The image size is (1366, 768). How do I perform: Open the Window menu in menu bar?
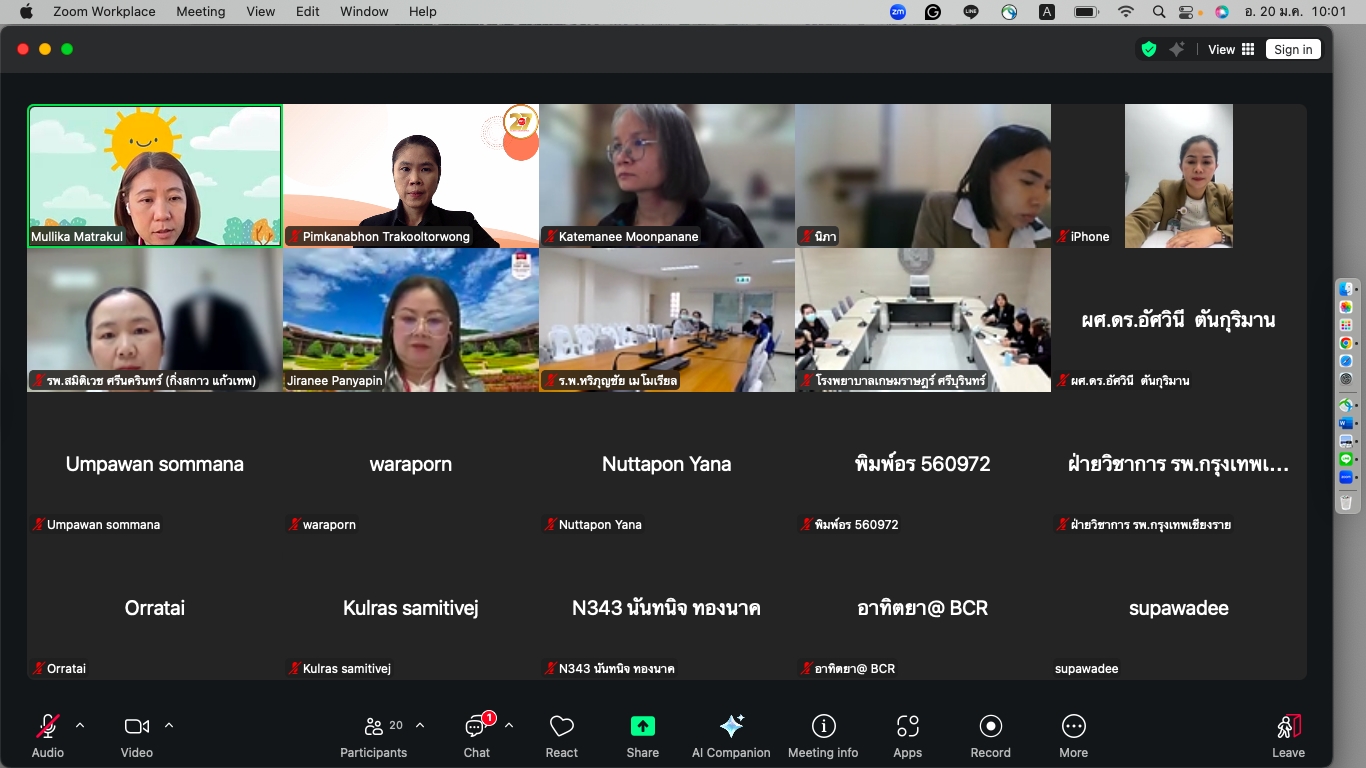(364, 12)
